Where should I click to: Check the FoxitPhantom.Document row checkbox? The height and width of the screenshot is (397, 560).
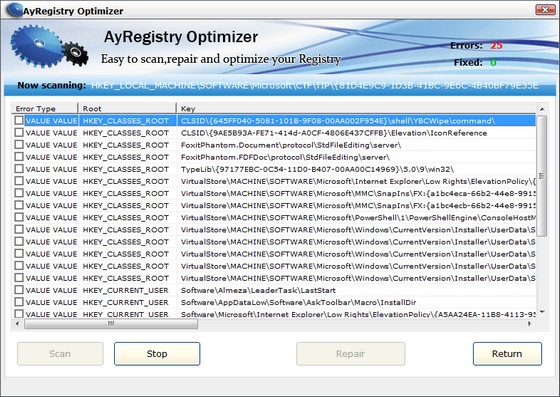19,145
